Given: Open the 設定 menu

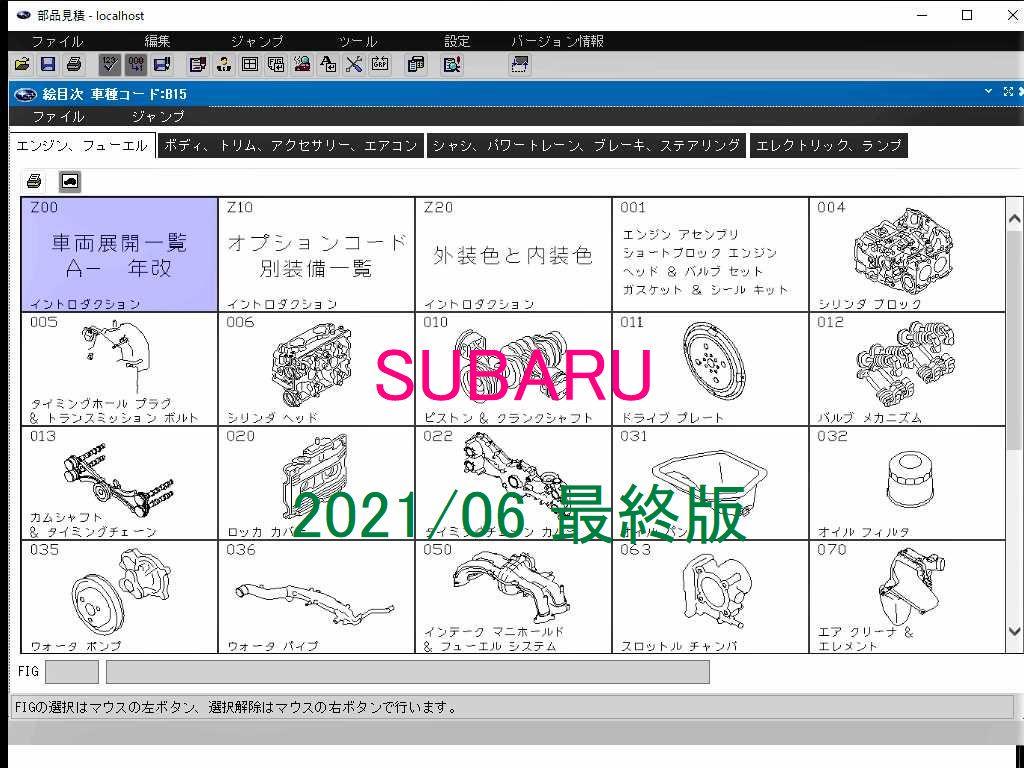Looking at the screenshot, I should pyautogui.click(x=456, y=41).
